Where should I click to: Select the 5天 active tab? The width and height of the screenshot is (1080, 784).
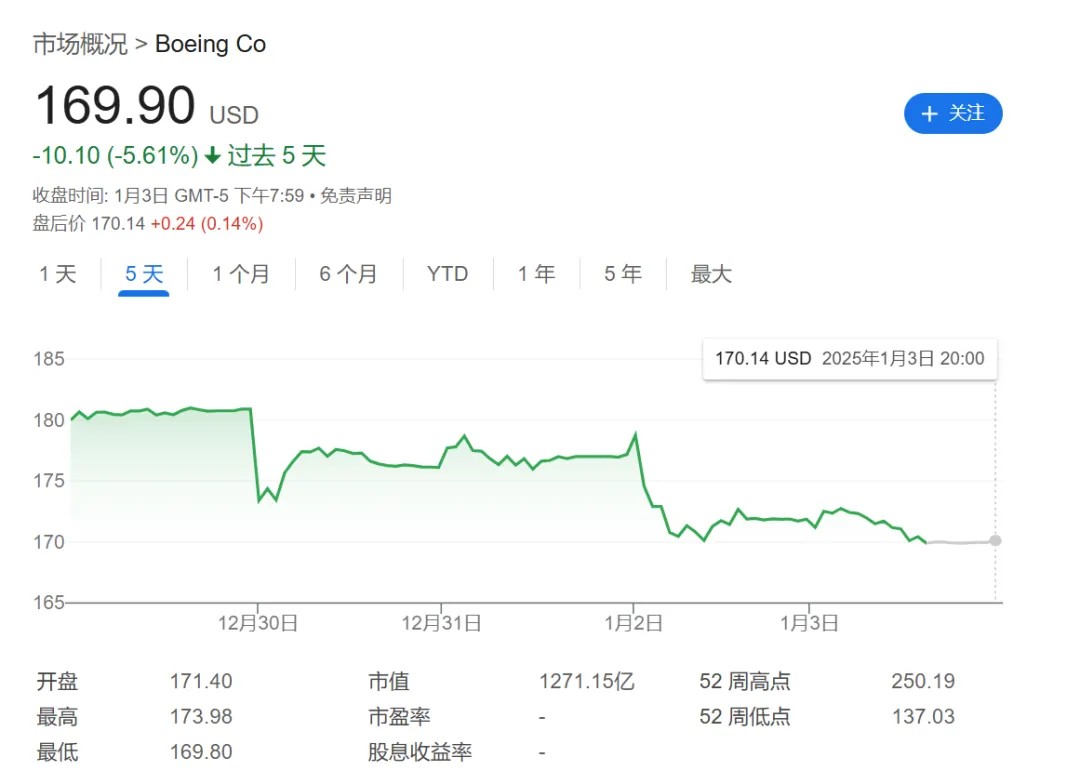point(144,273)
